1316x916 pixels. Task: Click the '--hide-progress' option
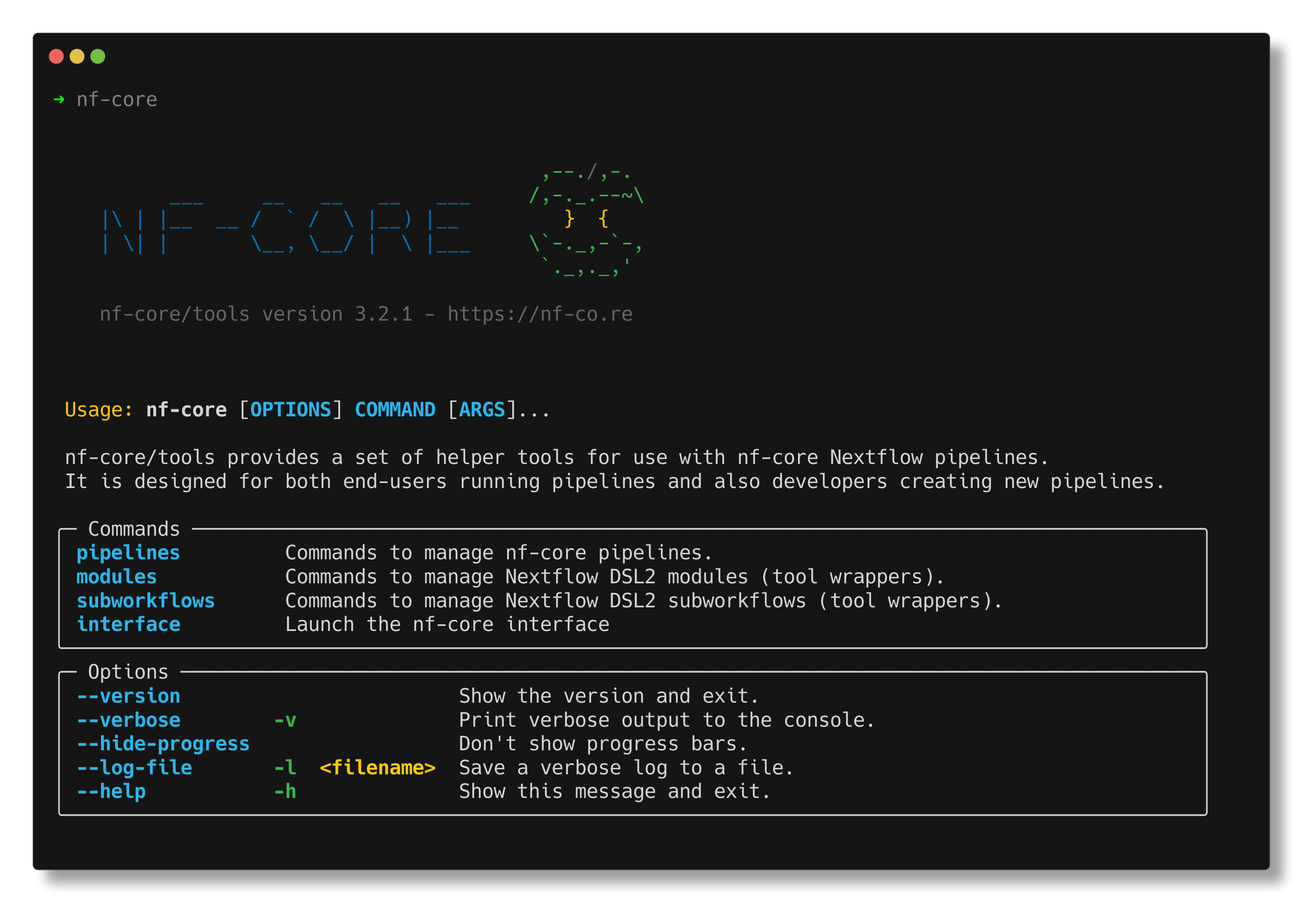(163, 744)
